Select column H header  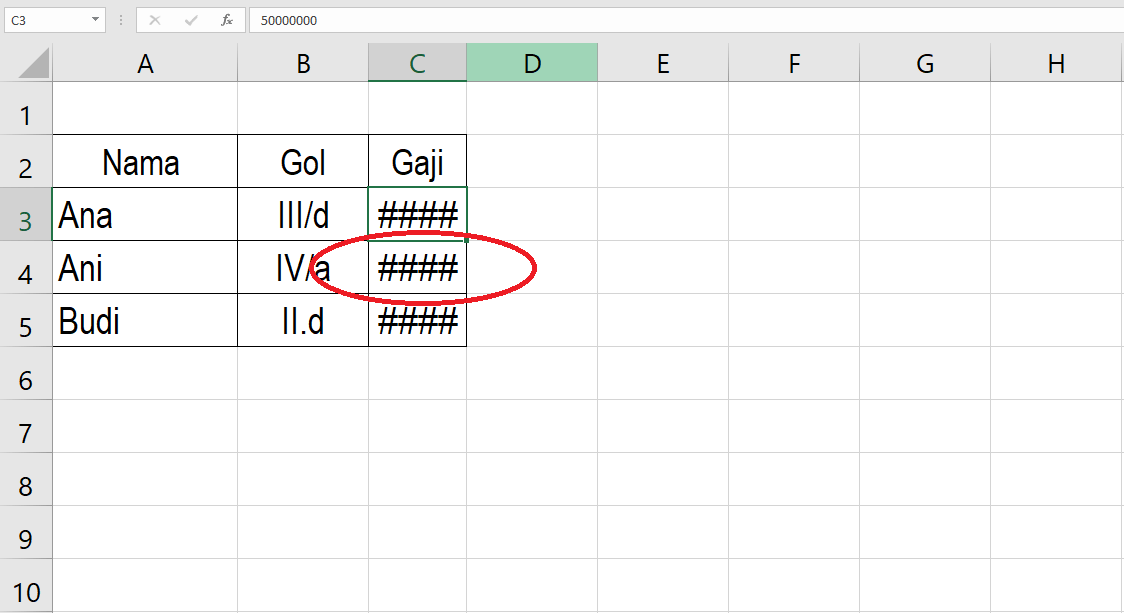(x=1056, y=64)
